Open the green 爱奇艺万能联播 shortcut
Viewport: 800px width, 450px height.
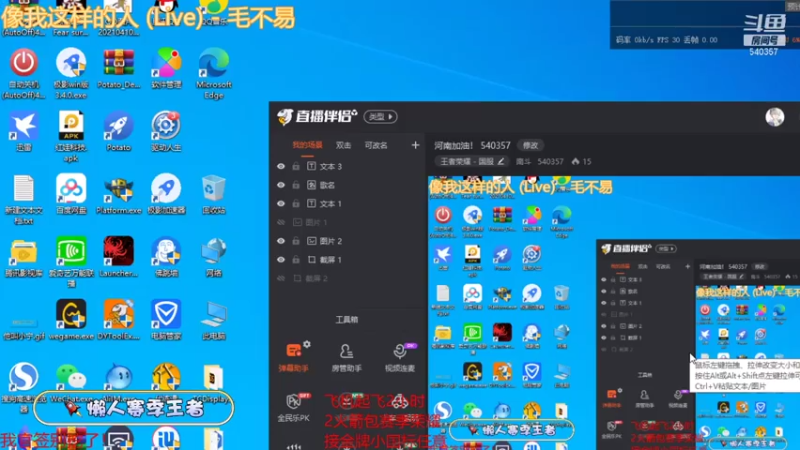click(x=71, y=262)
